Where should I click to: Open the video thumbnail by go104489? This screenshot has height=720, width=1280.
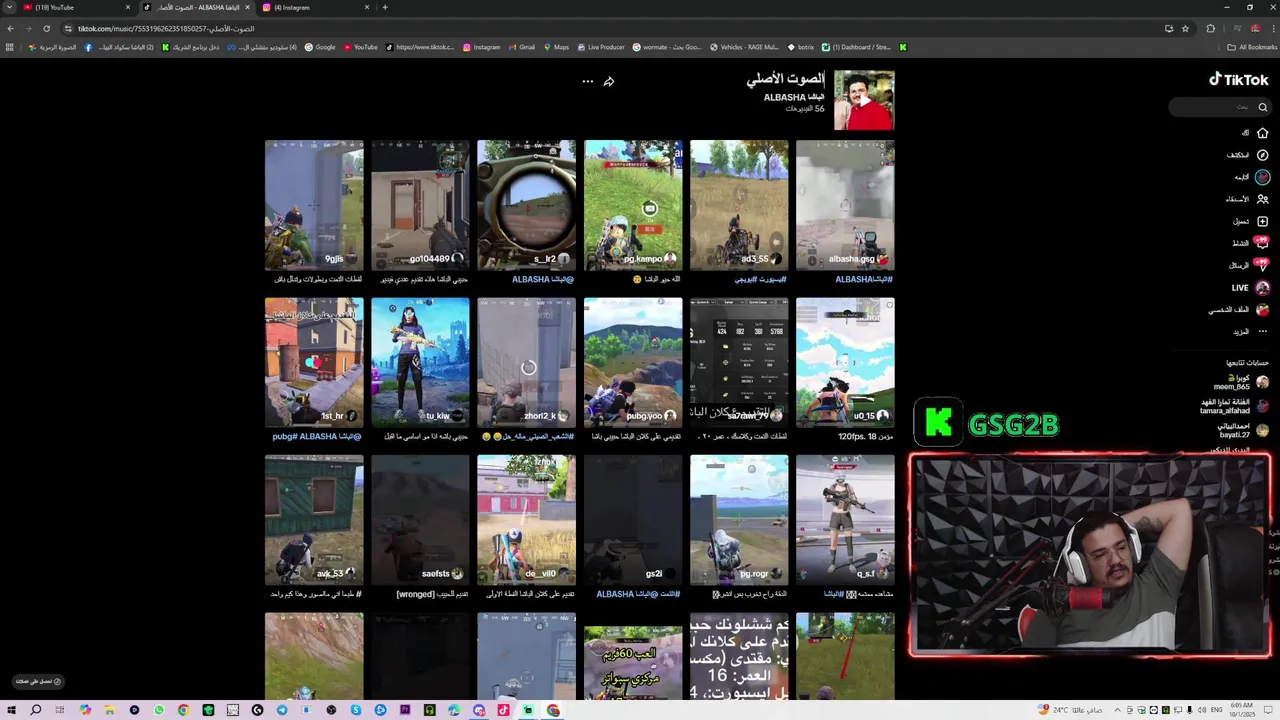(x=420, y=205)
